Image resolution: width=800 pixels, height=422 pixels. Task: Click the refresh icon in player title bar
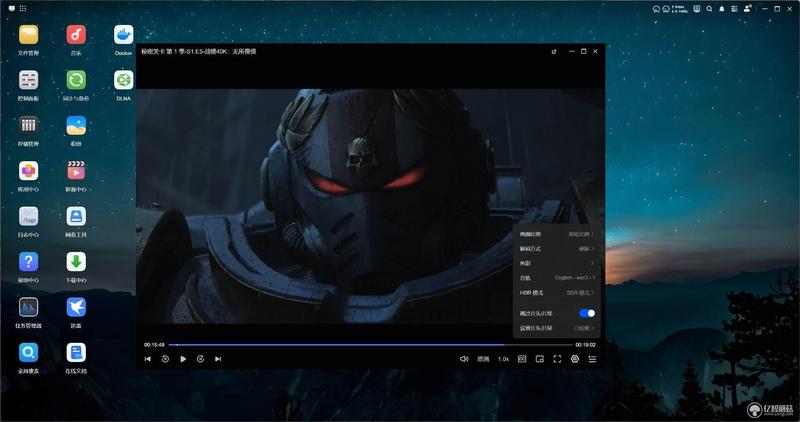click(554, 52)
